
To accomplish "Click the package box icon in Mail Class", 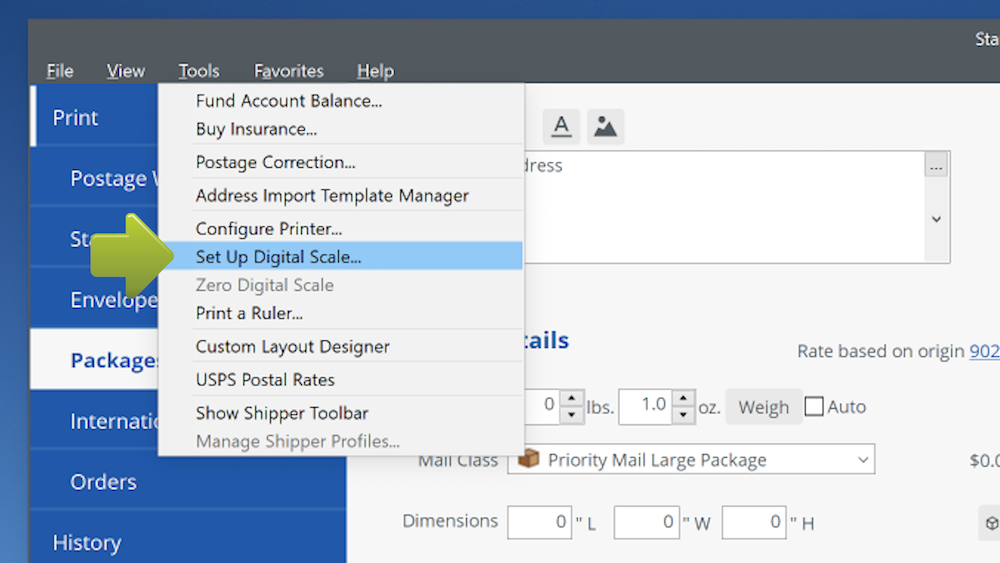I will pyautogui.click(x=529, y=460).
